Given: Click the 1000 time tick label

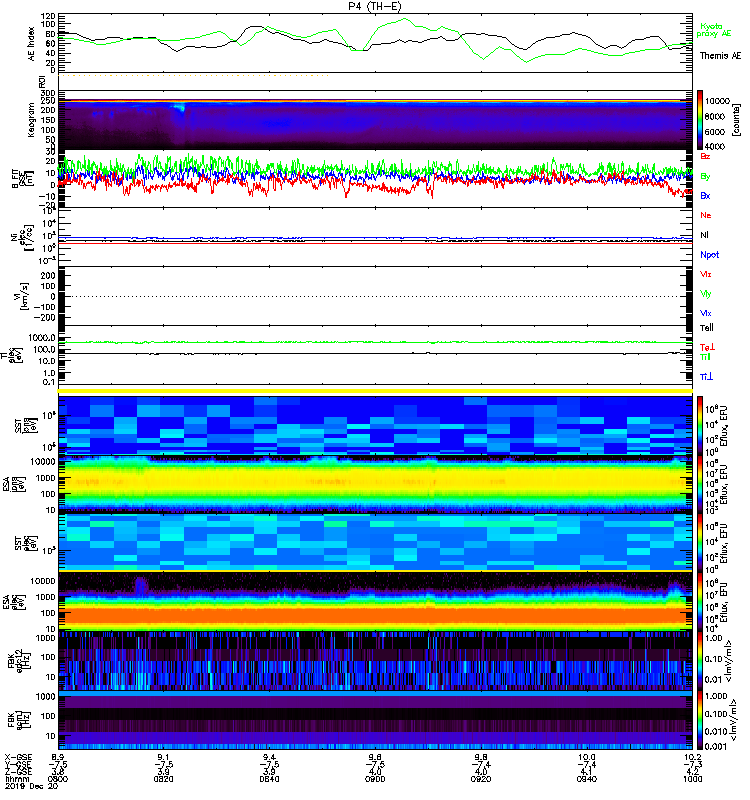Looking at the screenshot, I should (692, 780).
